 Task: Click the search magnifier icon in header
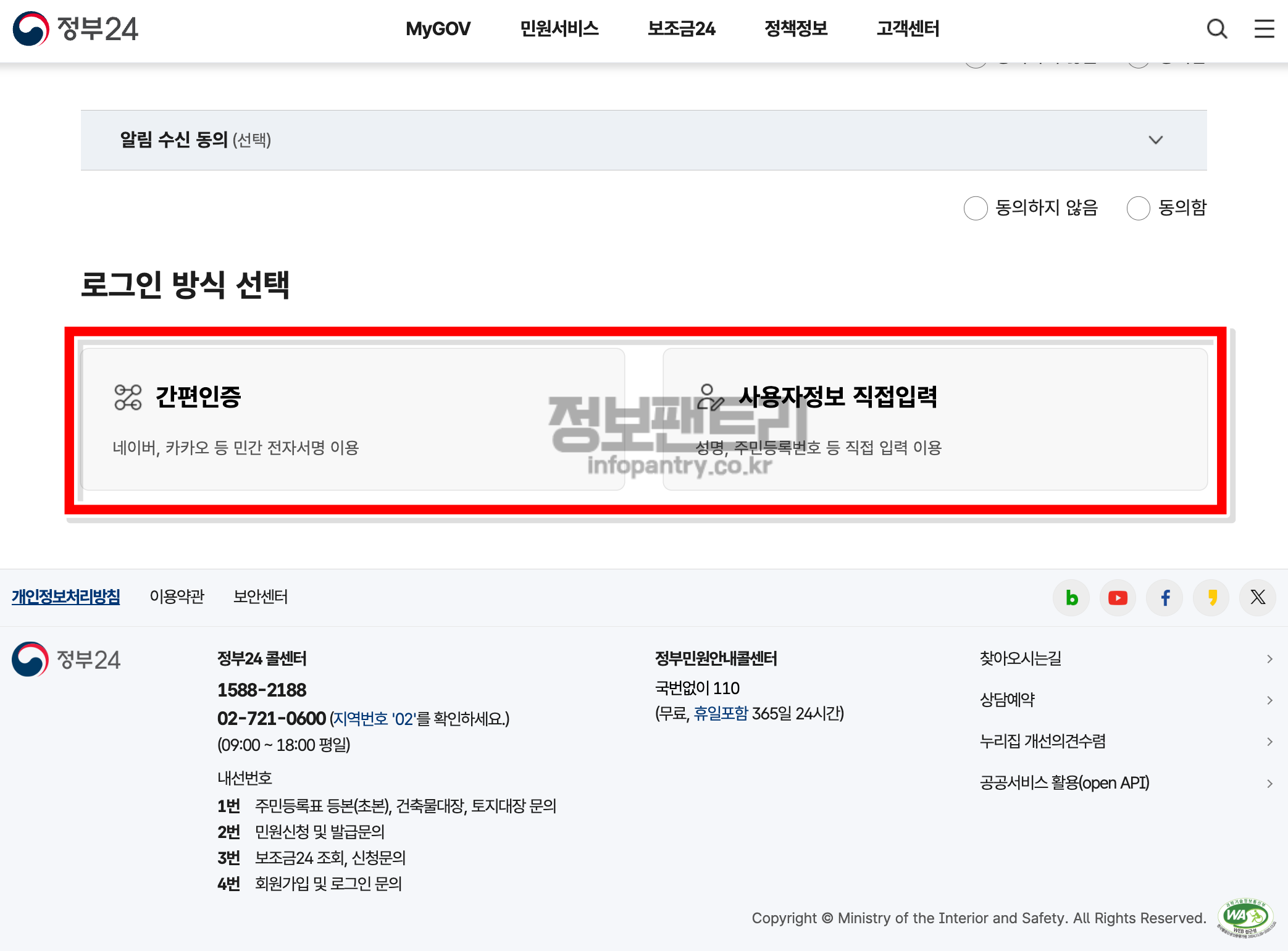[1216, 29]
